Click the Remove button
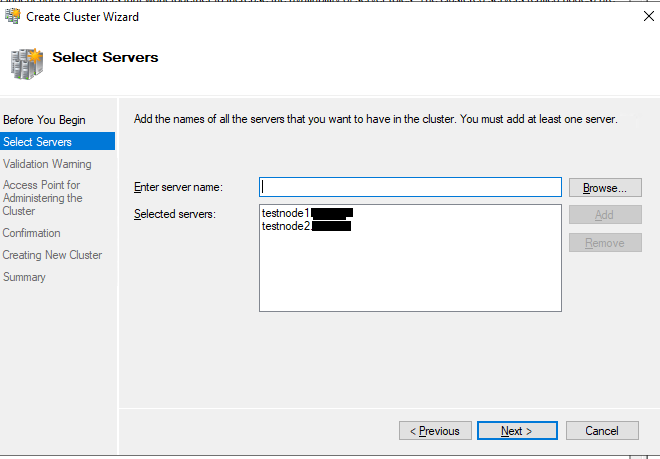The width and height of the screenshot is (660, 459). click(605, 243)
